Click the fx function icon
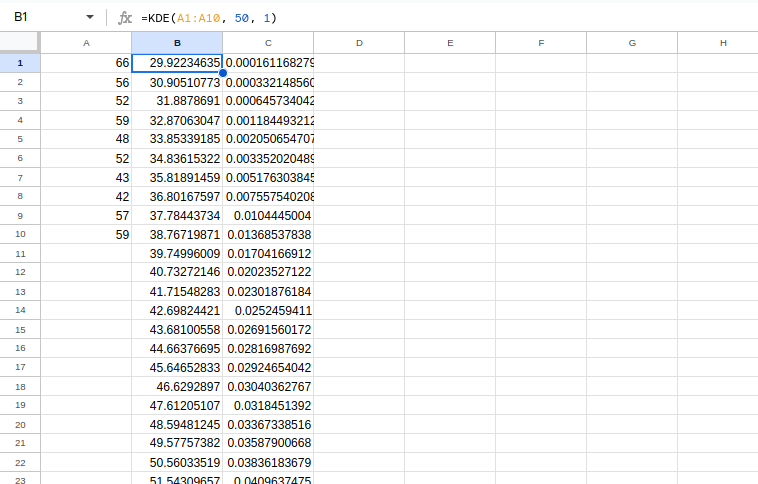 (125, 18)
